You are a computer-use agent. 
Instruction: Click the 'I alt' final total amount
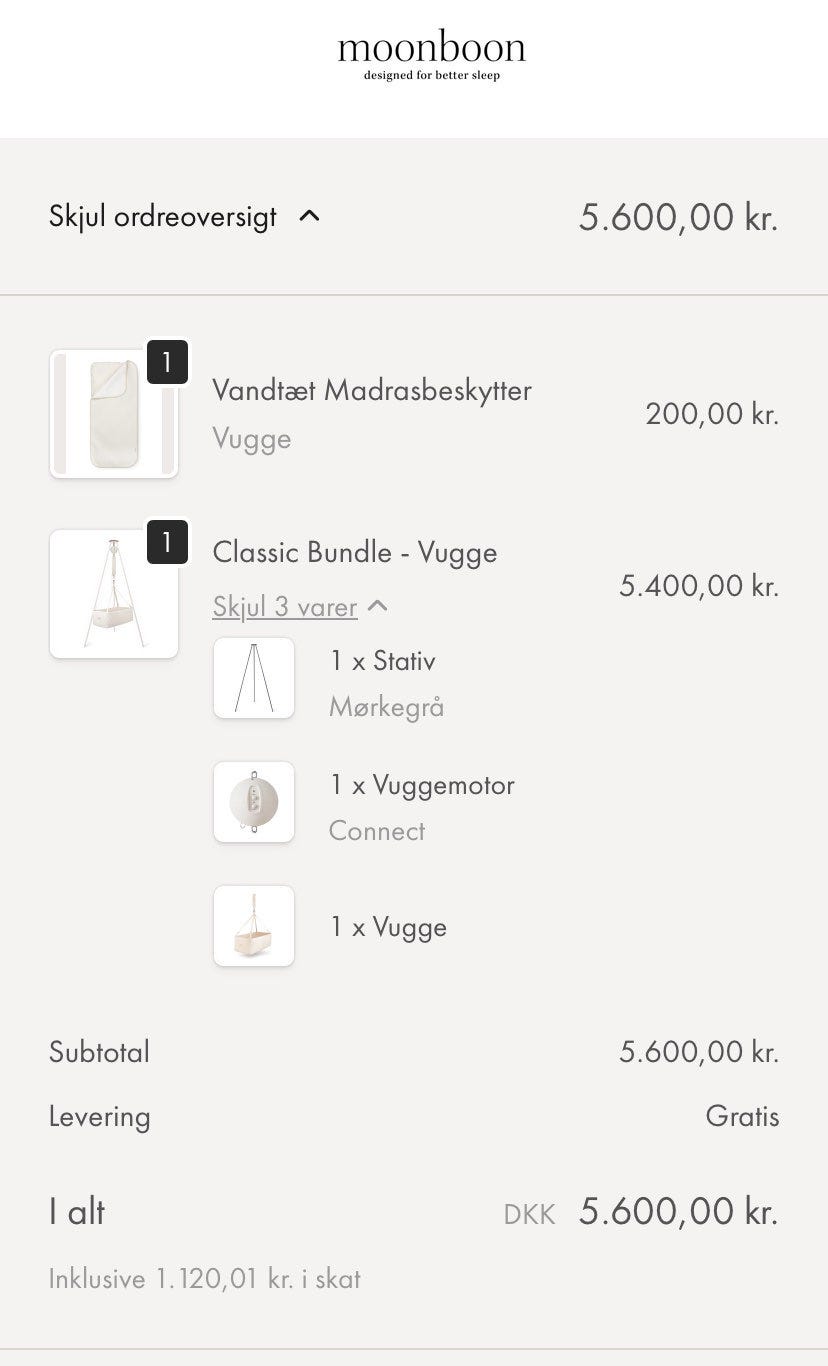[678, 1212]
